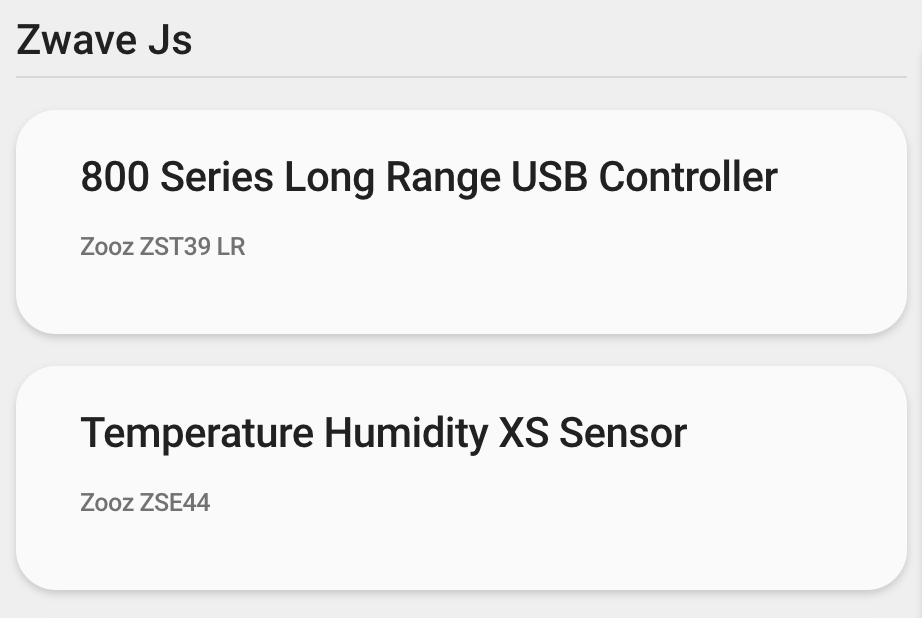Select the Zooz ZSE44 model label

pos(145,502)
